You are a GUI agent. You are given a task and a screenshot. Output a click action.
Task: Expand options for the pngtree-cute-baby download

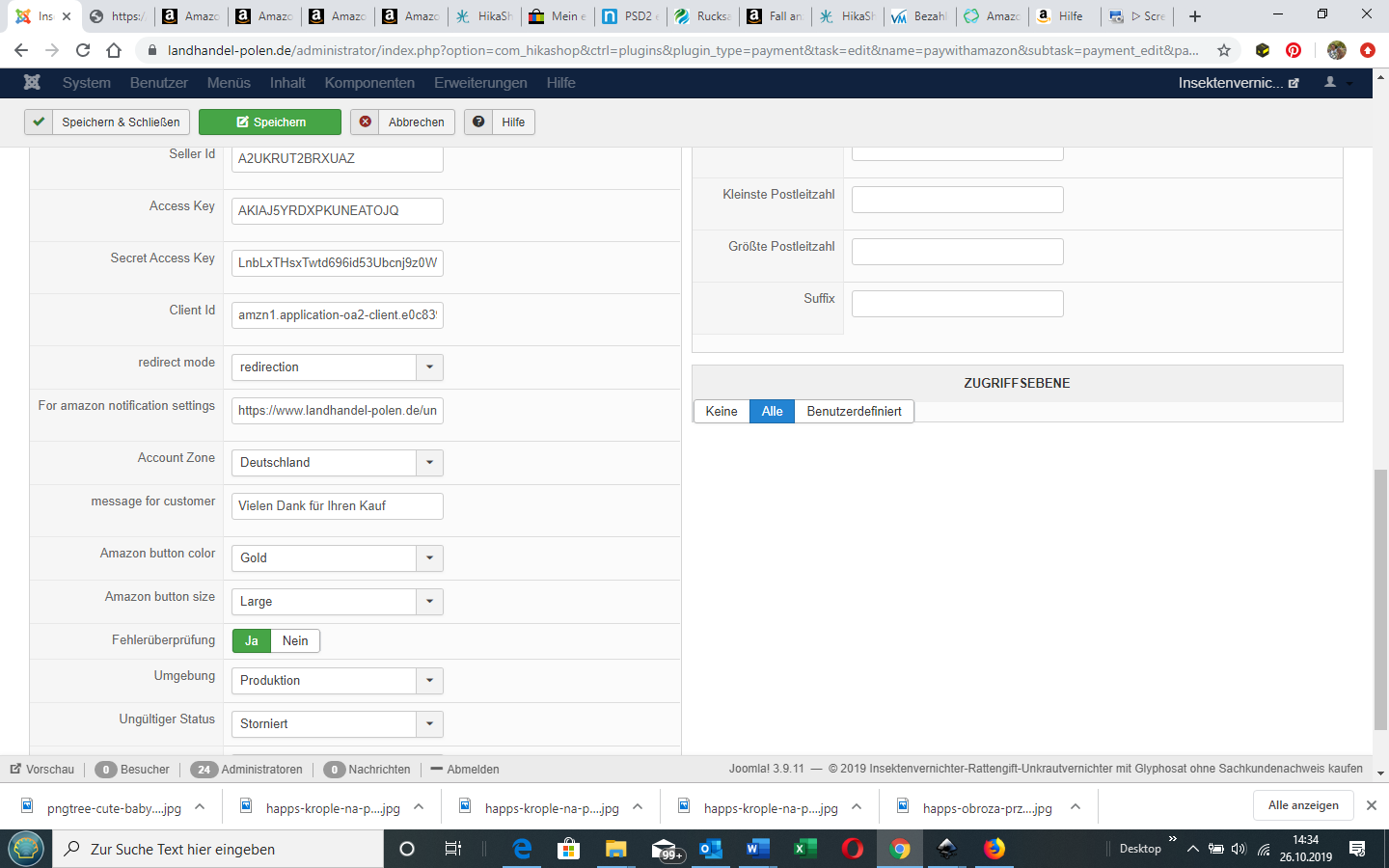(x=200, y=806)
